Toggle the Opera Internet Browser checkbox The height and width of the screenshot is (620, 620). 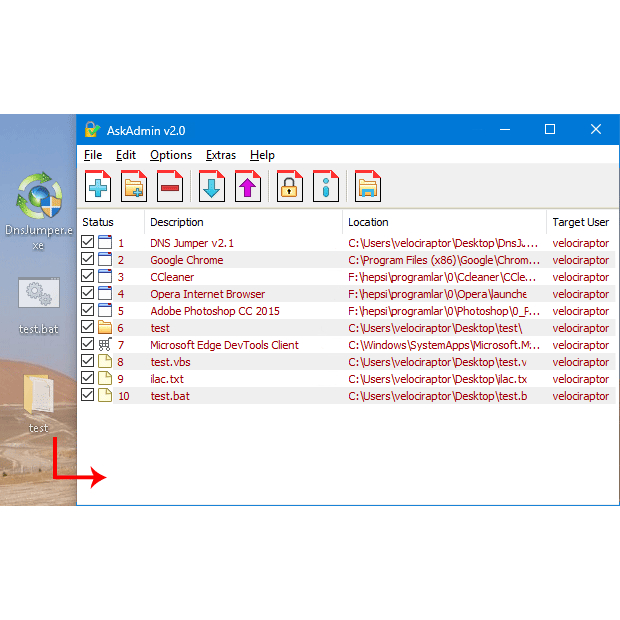coord(87,293)
